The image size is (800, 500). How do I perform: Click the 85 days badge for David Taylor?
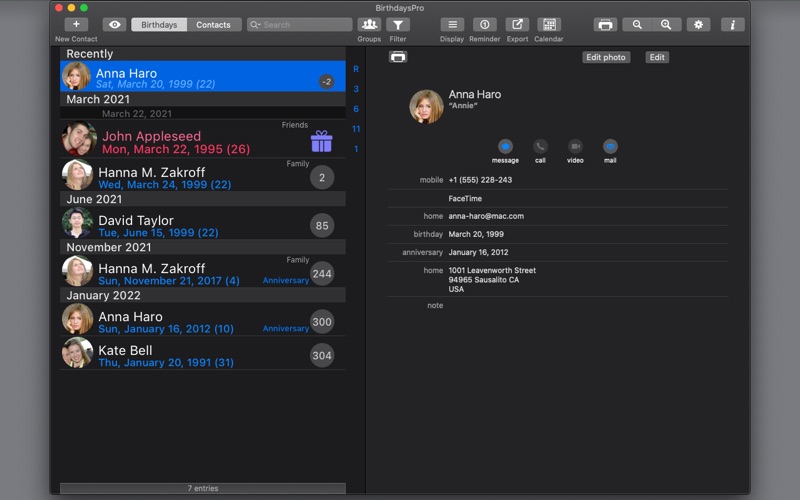click(x=322, y=226)
